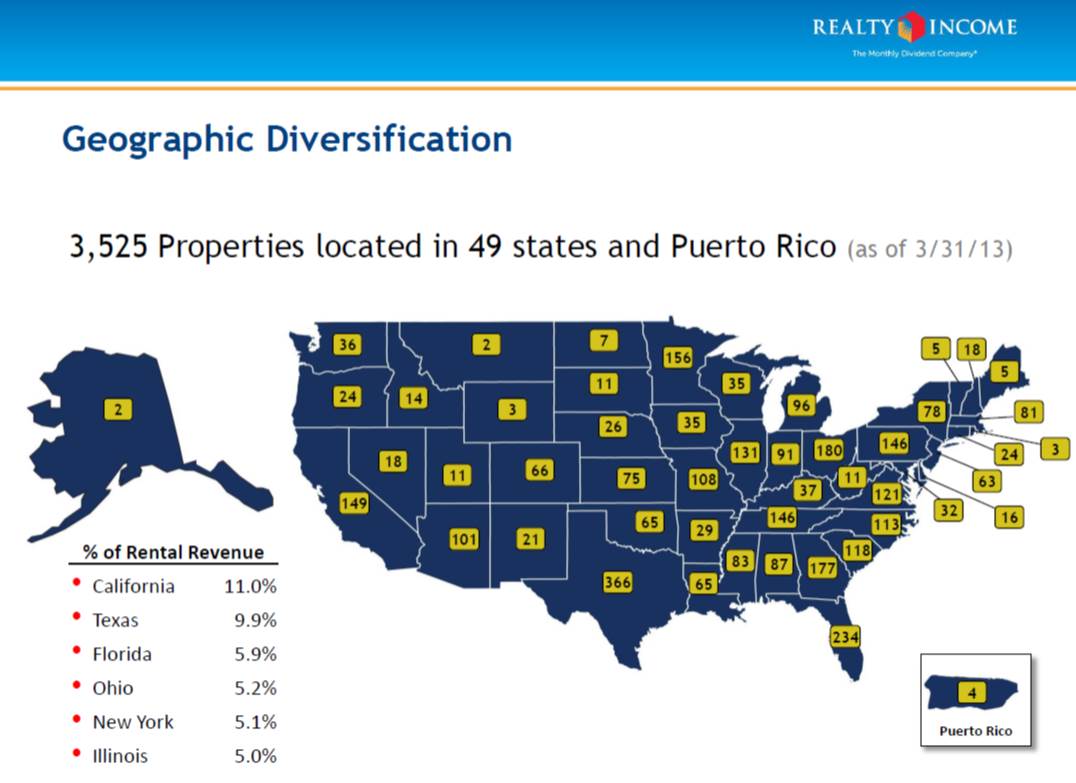Select the 101 label on Arizona
1076x783 pixels.
pos(463,539)
